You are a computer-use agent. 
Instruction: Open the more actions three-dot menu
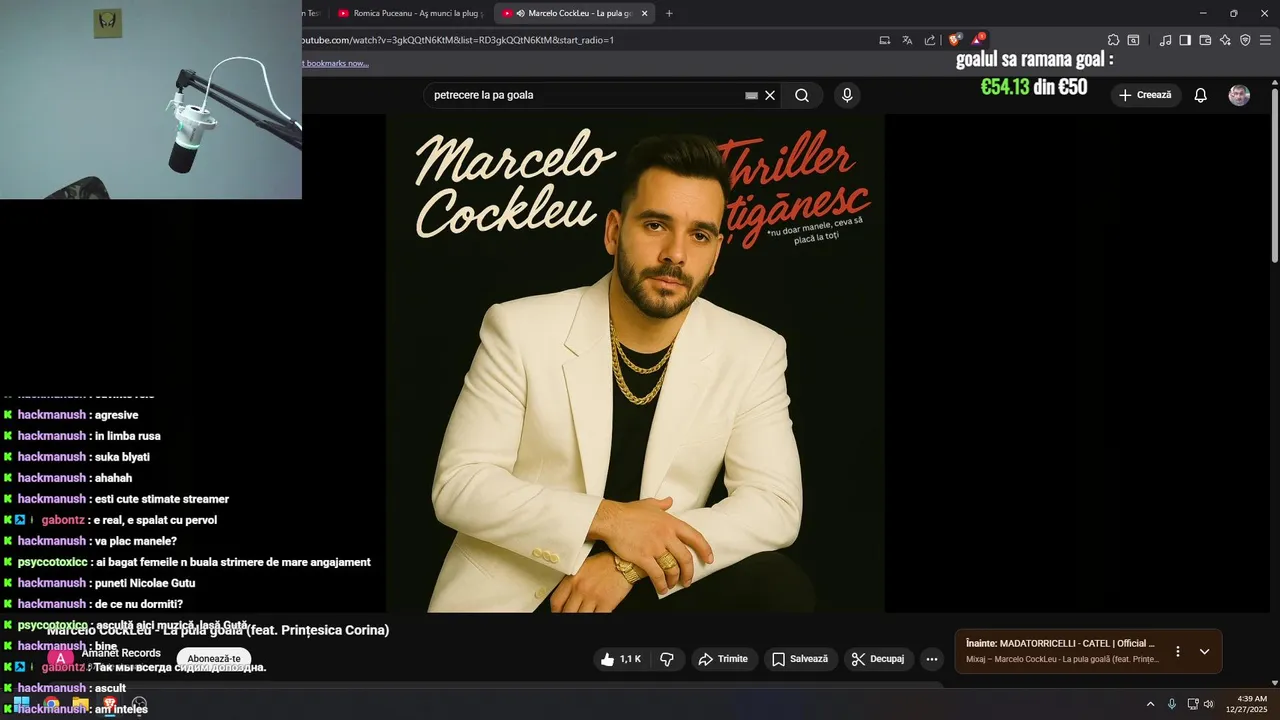click(932, 659)
